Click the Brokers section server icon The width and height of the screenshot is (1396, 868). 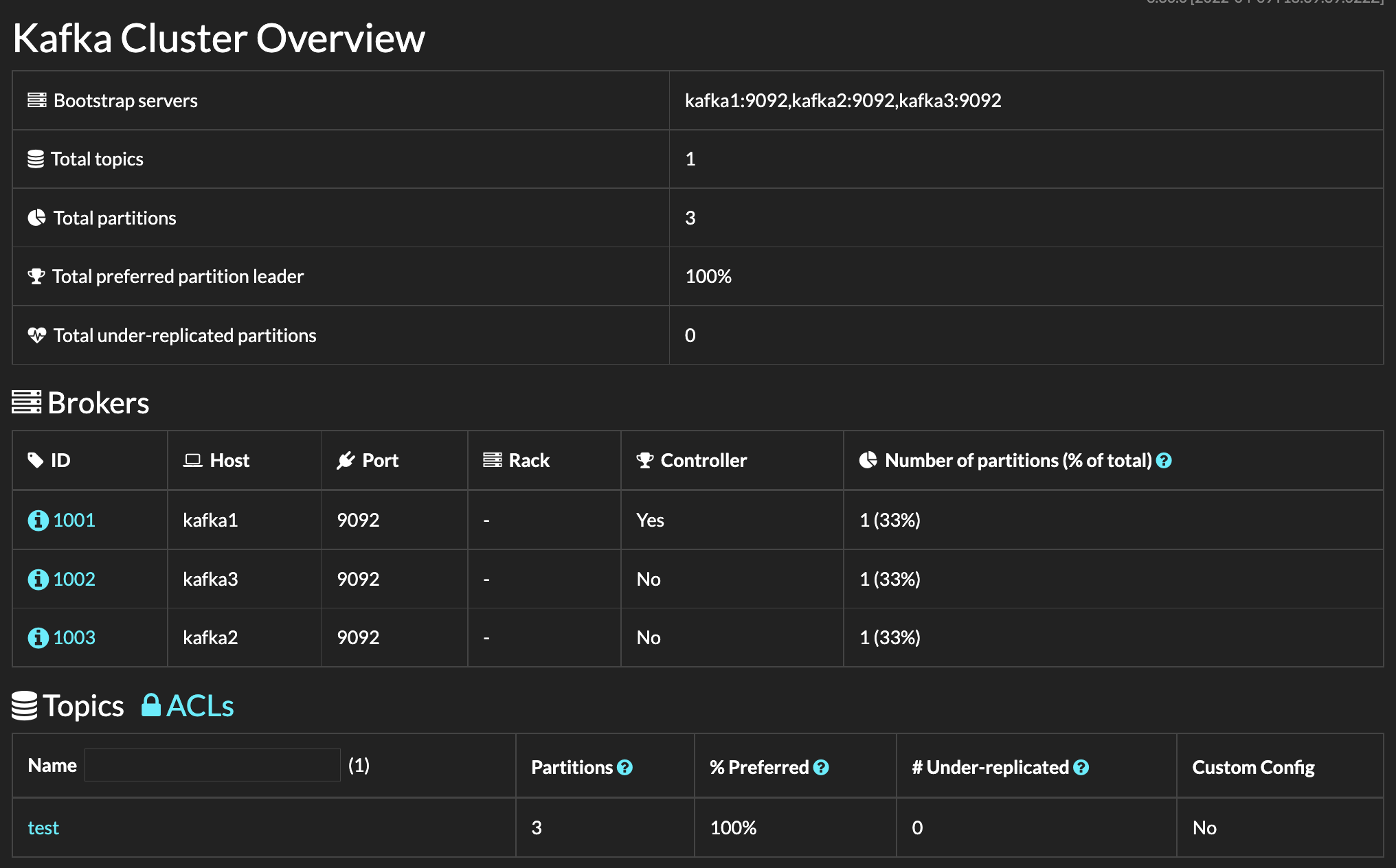click(27, 402)
